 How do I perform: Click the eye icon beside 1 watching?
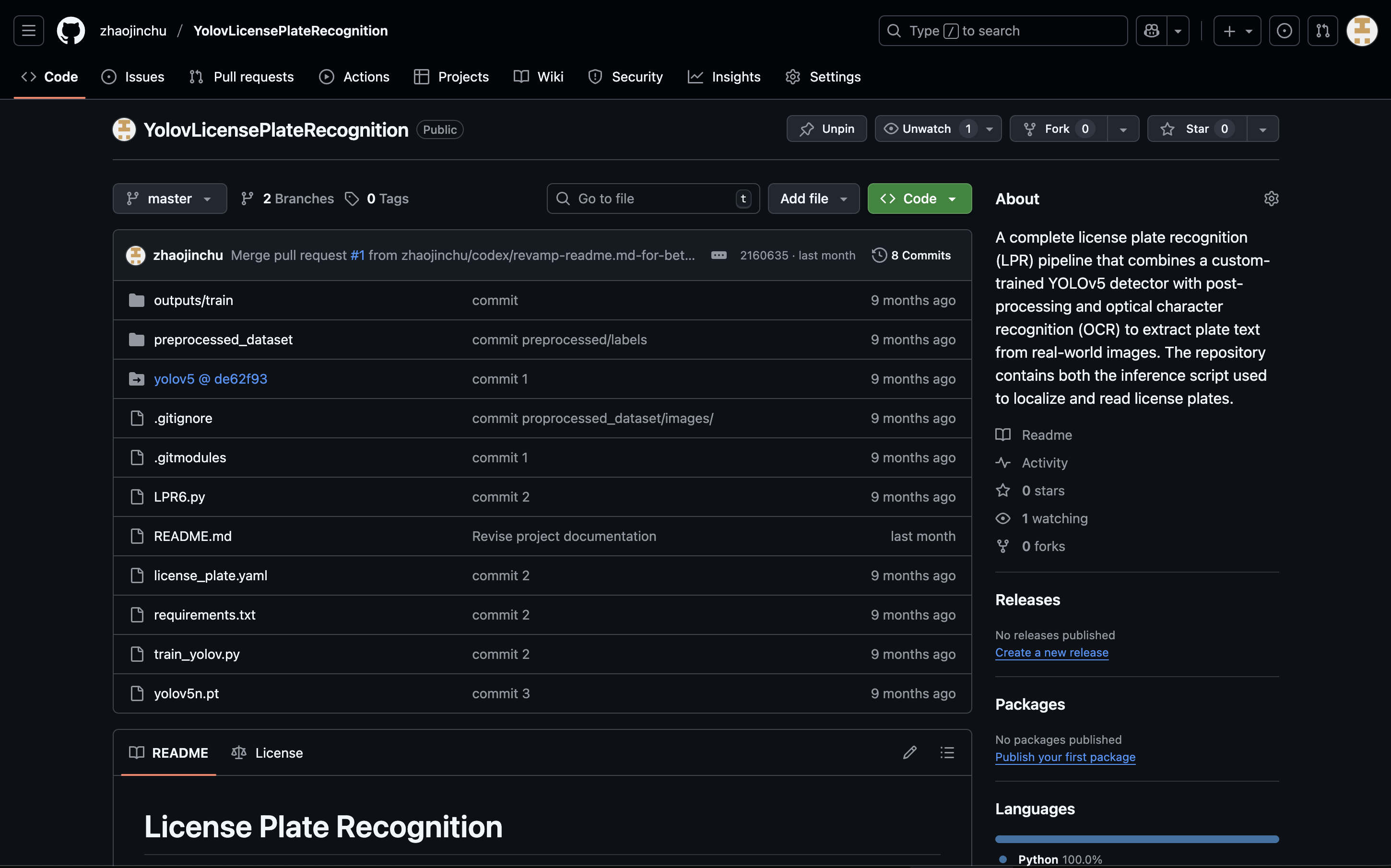click(1003, 518)
